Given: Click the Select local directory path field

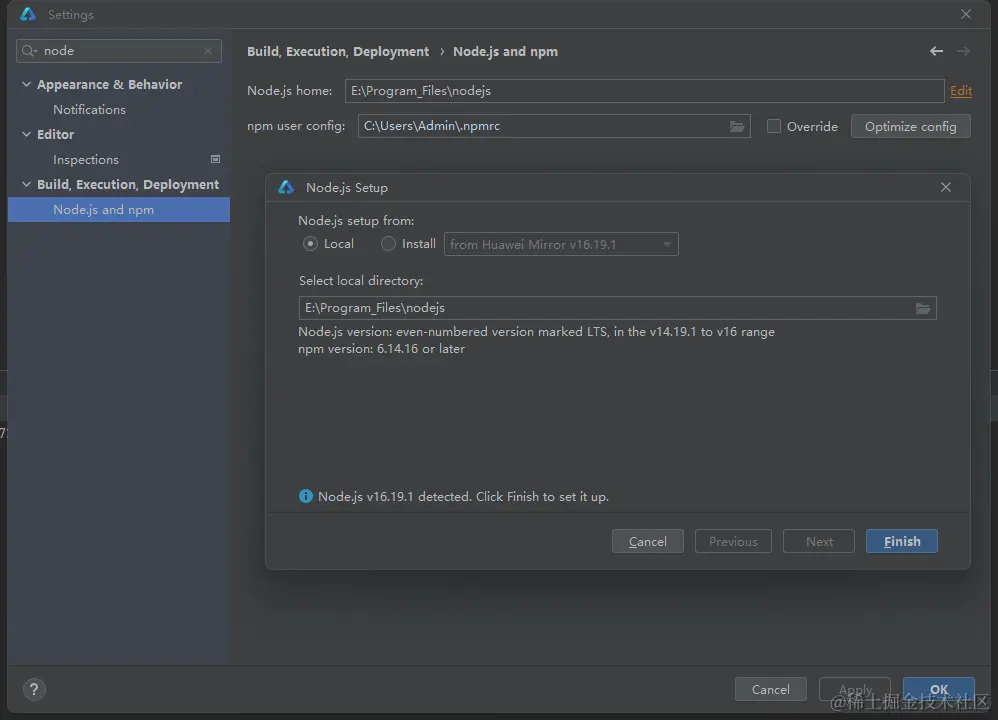Looking at the screenshot, I should coord(617,308).
